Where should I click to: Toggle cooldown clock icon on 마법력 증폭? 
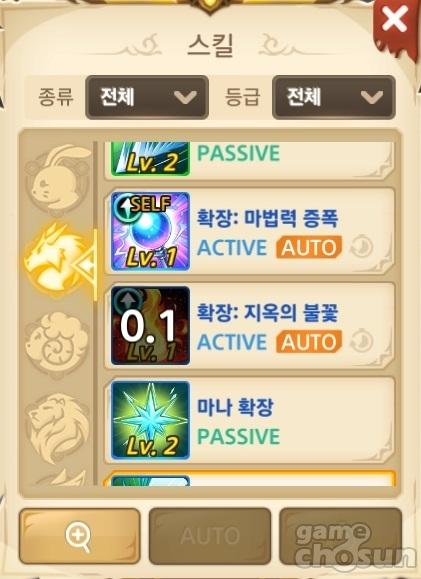tap(362, 247)
